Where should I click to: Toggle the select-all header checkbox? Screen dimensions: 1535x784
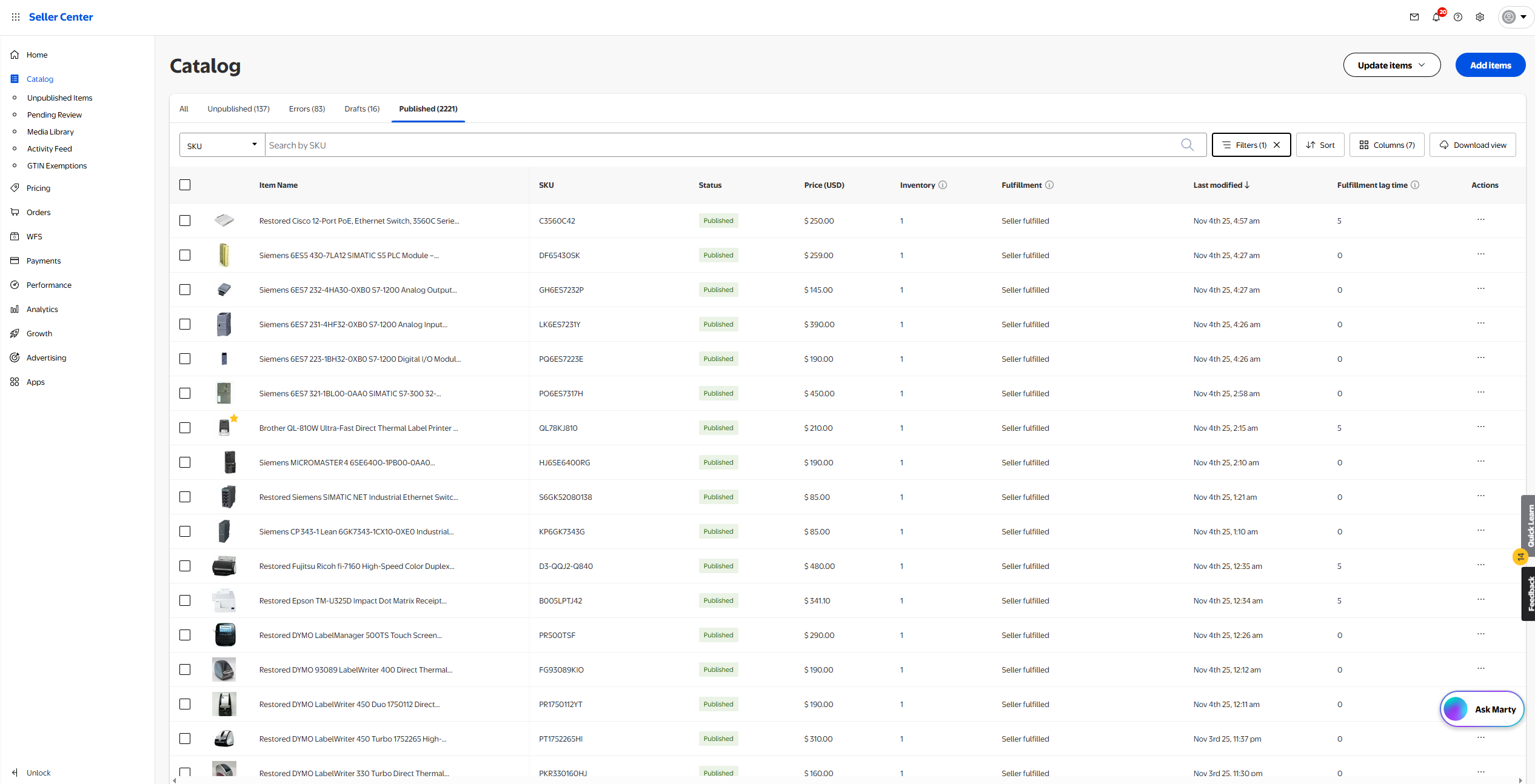tap(185, 185)
